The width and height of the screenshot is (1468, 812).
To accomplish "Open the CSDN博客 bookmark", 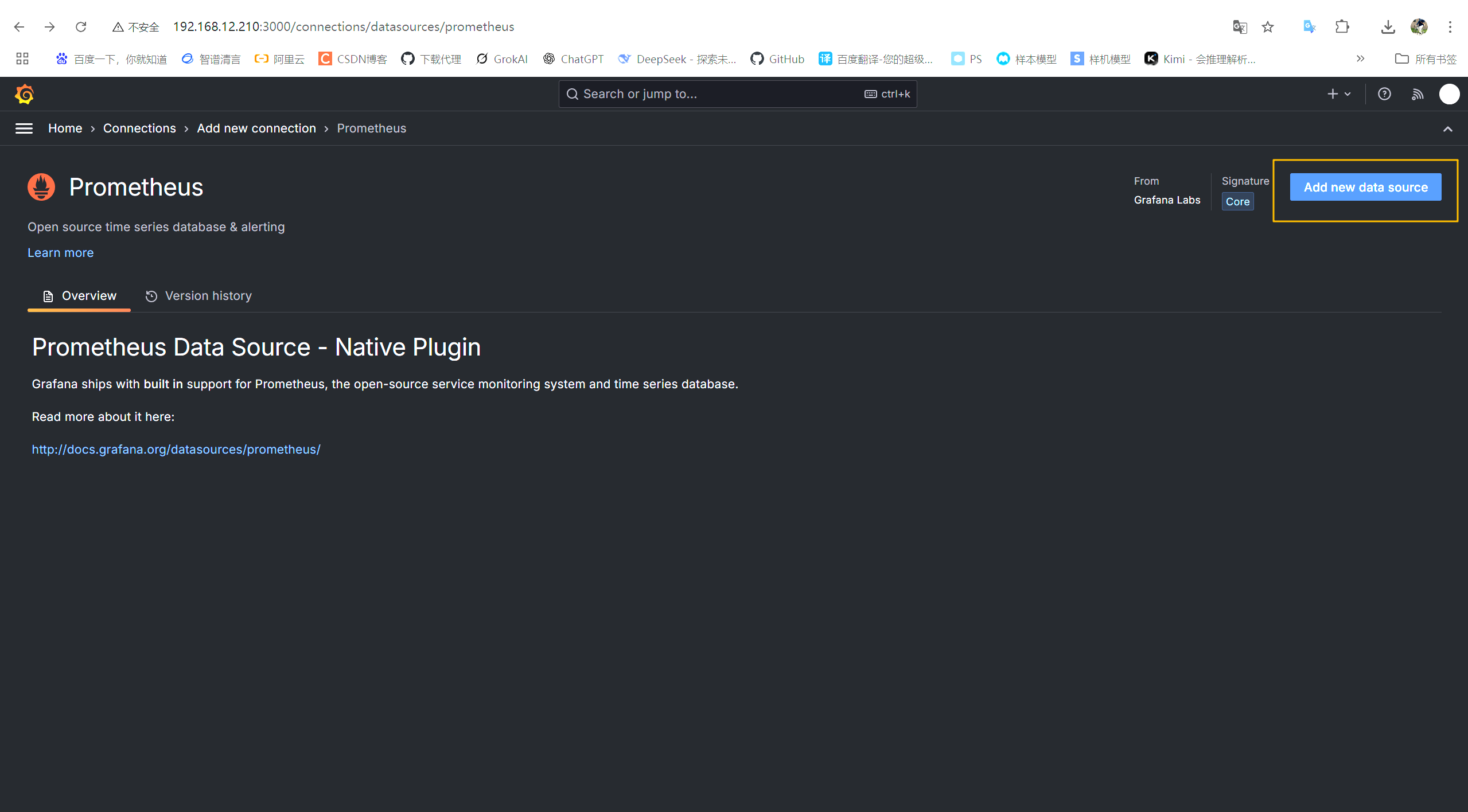I will [x=353, y=59].
